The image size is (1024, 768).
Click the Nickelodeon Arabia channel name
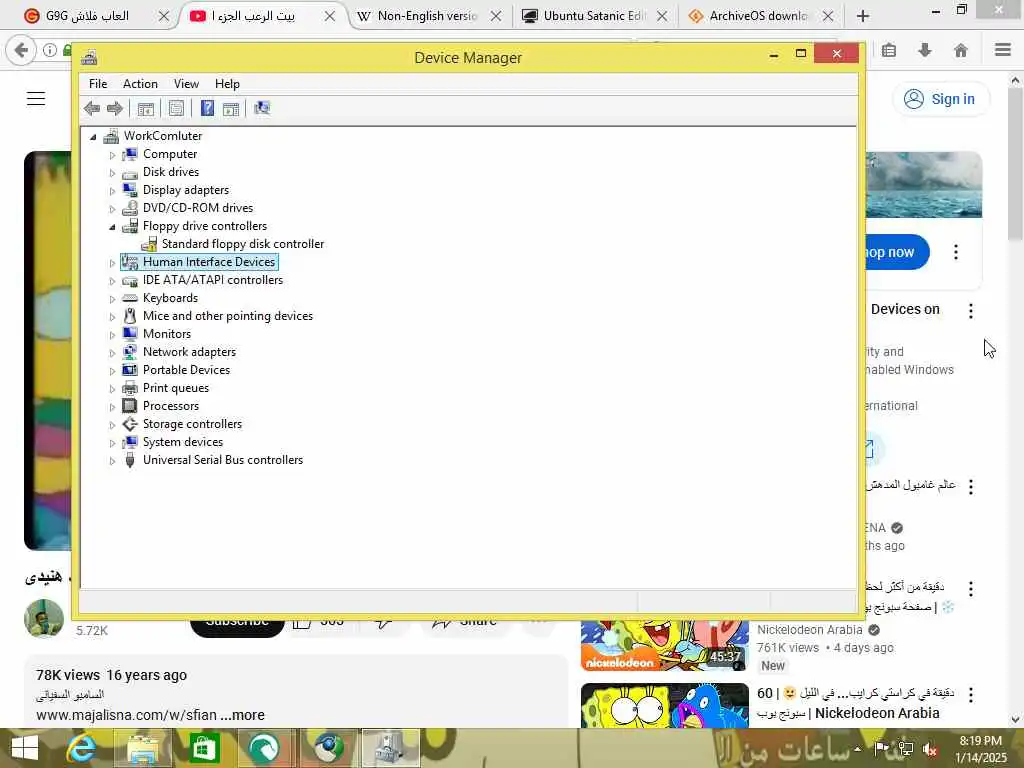[810, 630]
